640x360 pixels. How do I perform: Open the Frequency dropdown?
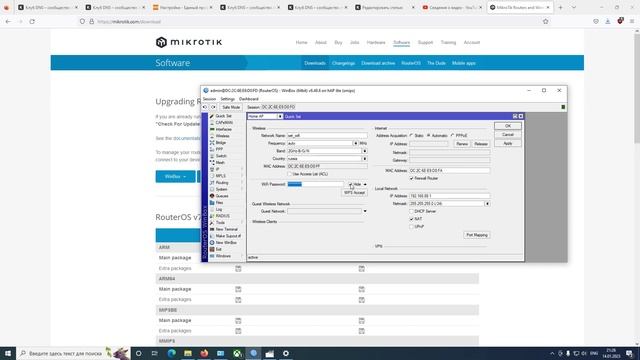click(x=355, y=143)
